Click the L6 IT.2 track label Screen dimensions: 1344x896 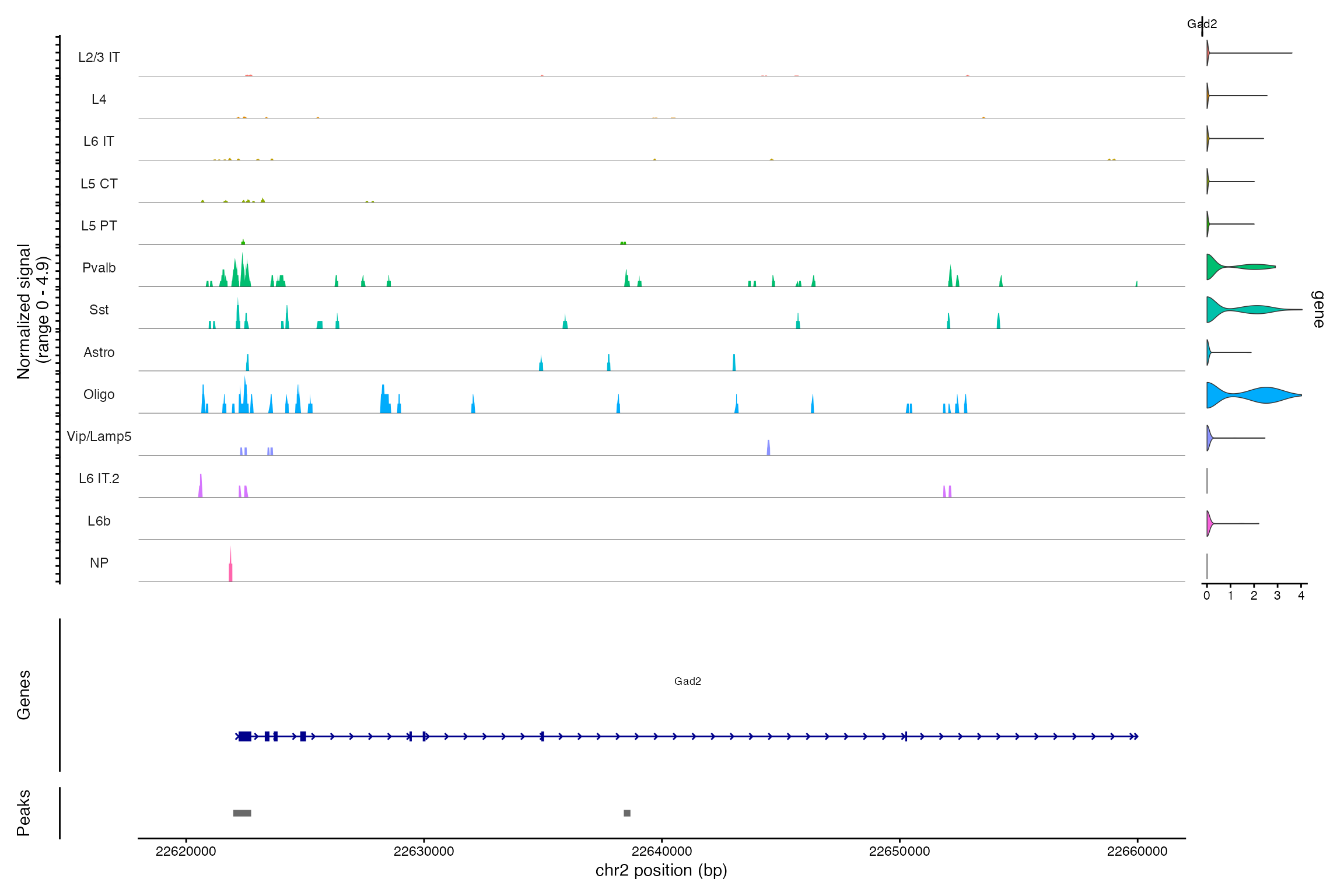click(99, 478)
